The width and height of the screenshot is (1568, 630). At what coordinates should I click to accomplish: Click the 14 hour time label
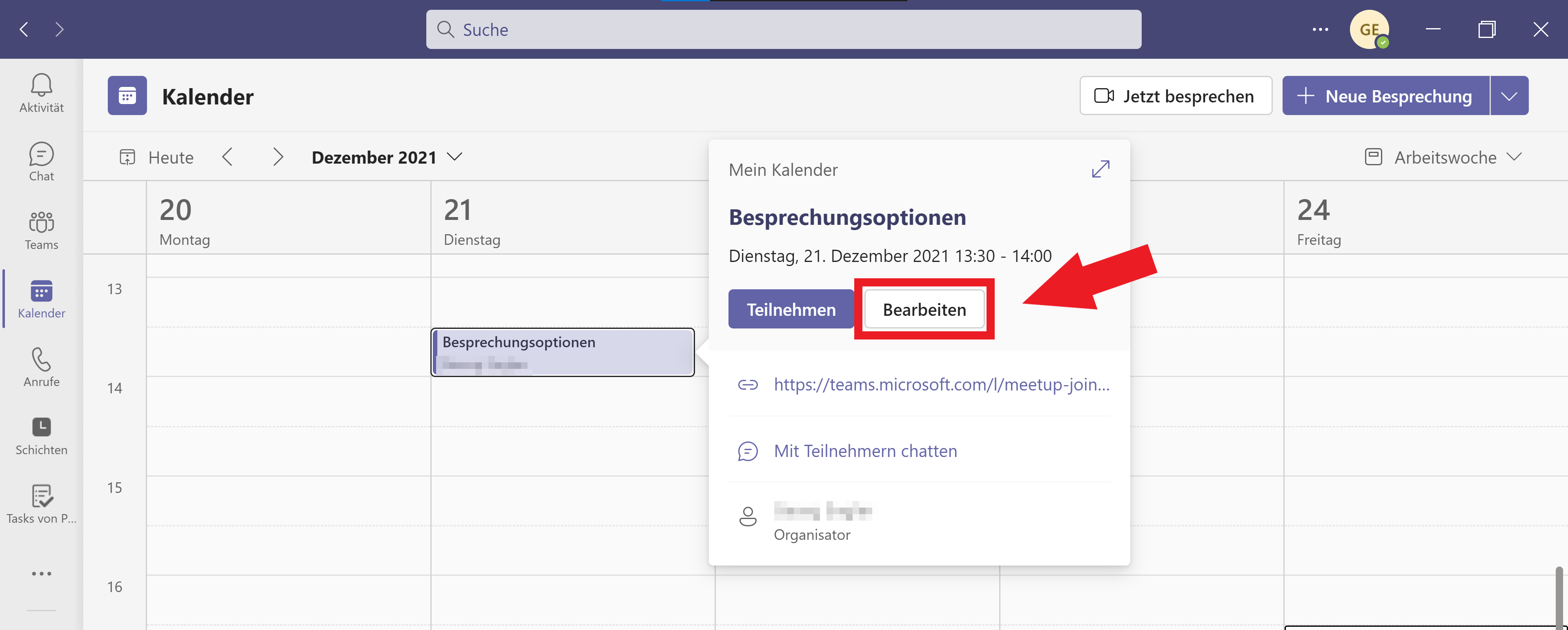114,388
